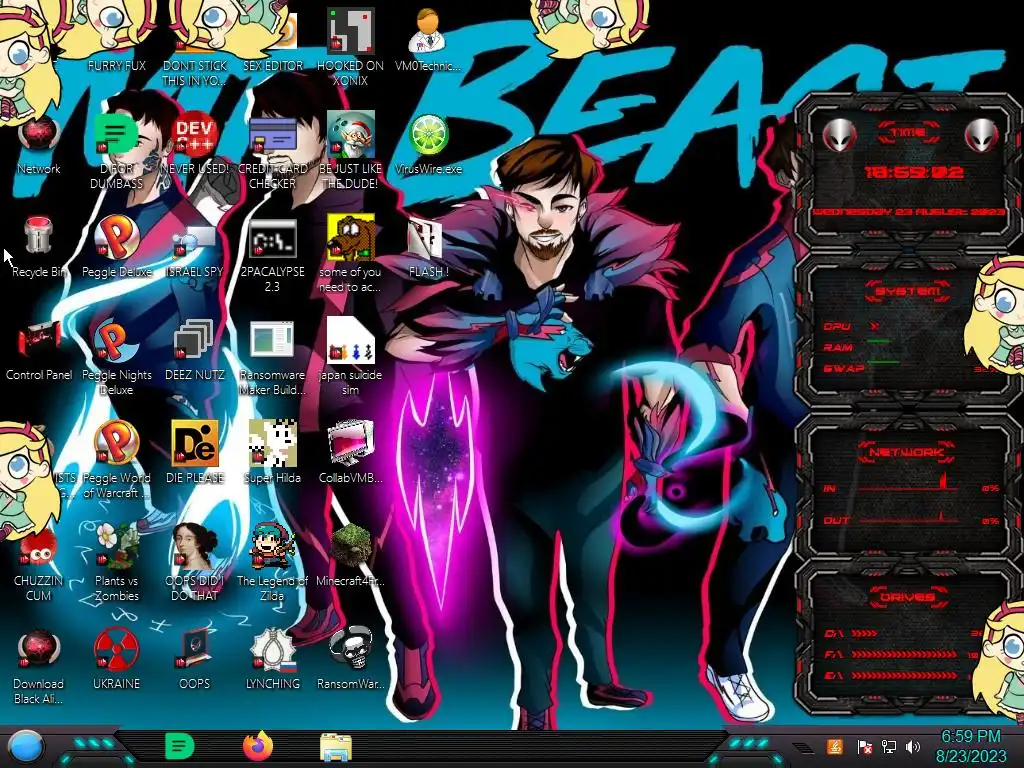The height and width of the screenshot is (768, 1024).
Task: Click the DRIVES gadget header
Action: tap(906, 597)
